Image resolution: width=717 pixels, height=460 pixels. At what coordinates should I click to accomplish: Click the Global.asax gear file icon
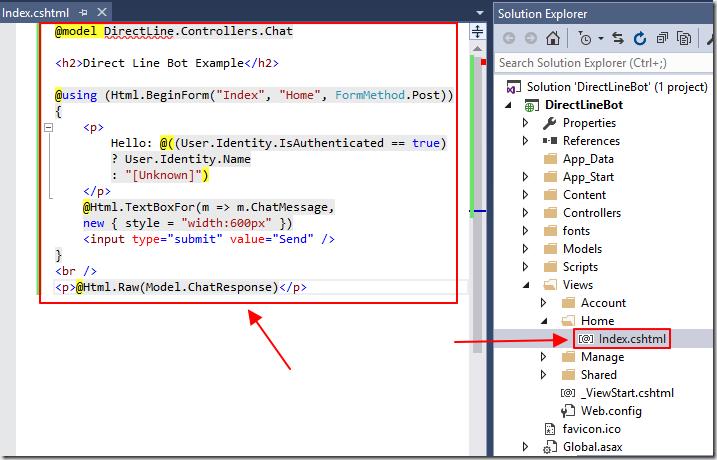click(550, 447)
